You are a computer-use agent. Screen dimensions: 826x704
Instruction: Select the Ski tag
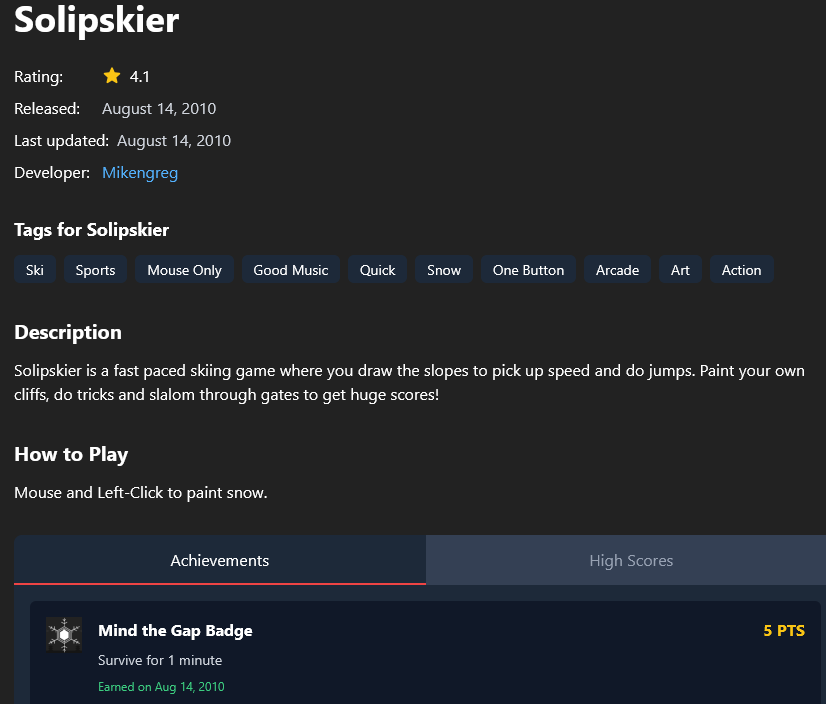(35, 270)
